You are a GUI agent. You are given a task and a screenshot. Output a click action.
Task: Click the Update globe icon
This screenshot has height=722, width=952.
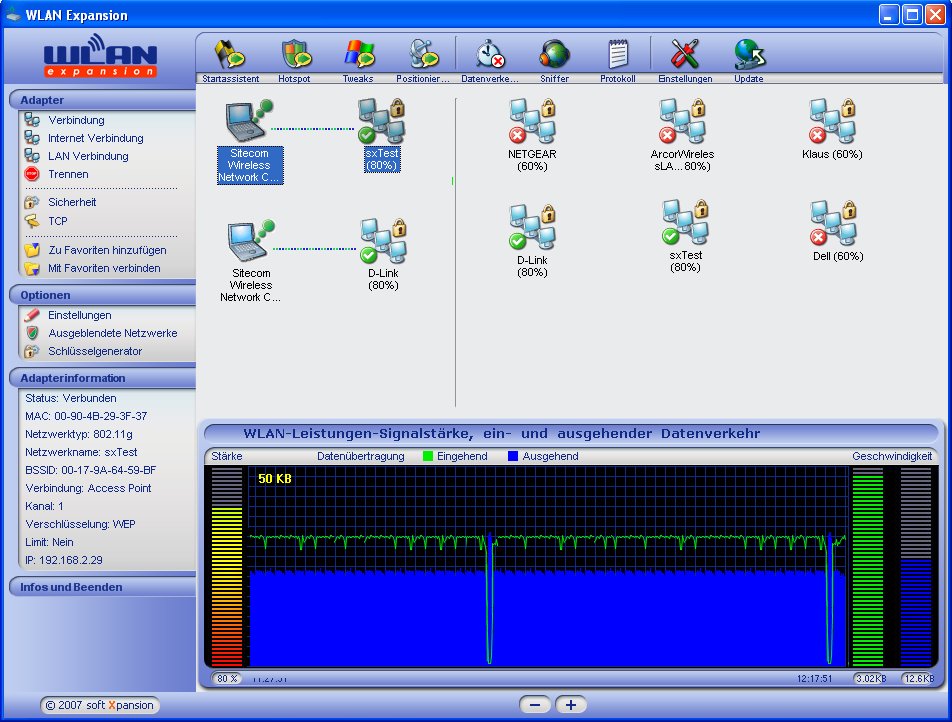(749, 54)
